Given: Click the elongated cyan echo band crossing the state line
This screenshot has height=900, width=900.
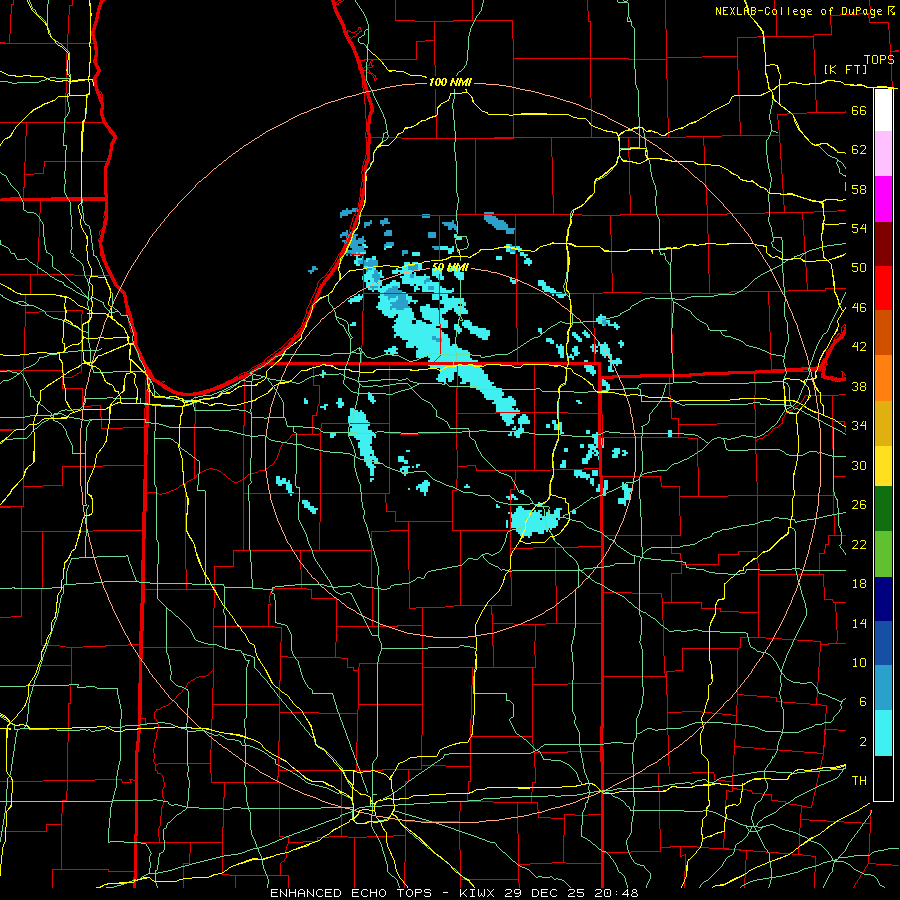Looking at the screenshot, I should click(x=487, y=393).
